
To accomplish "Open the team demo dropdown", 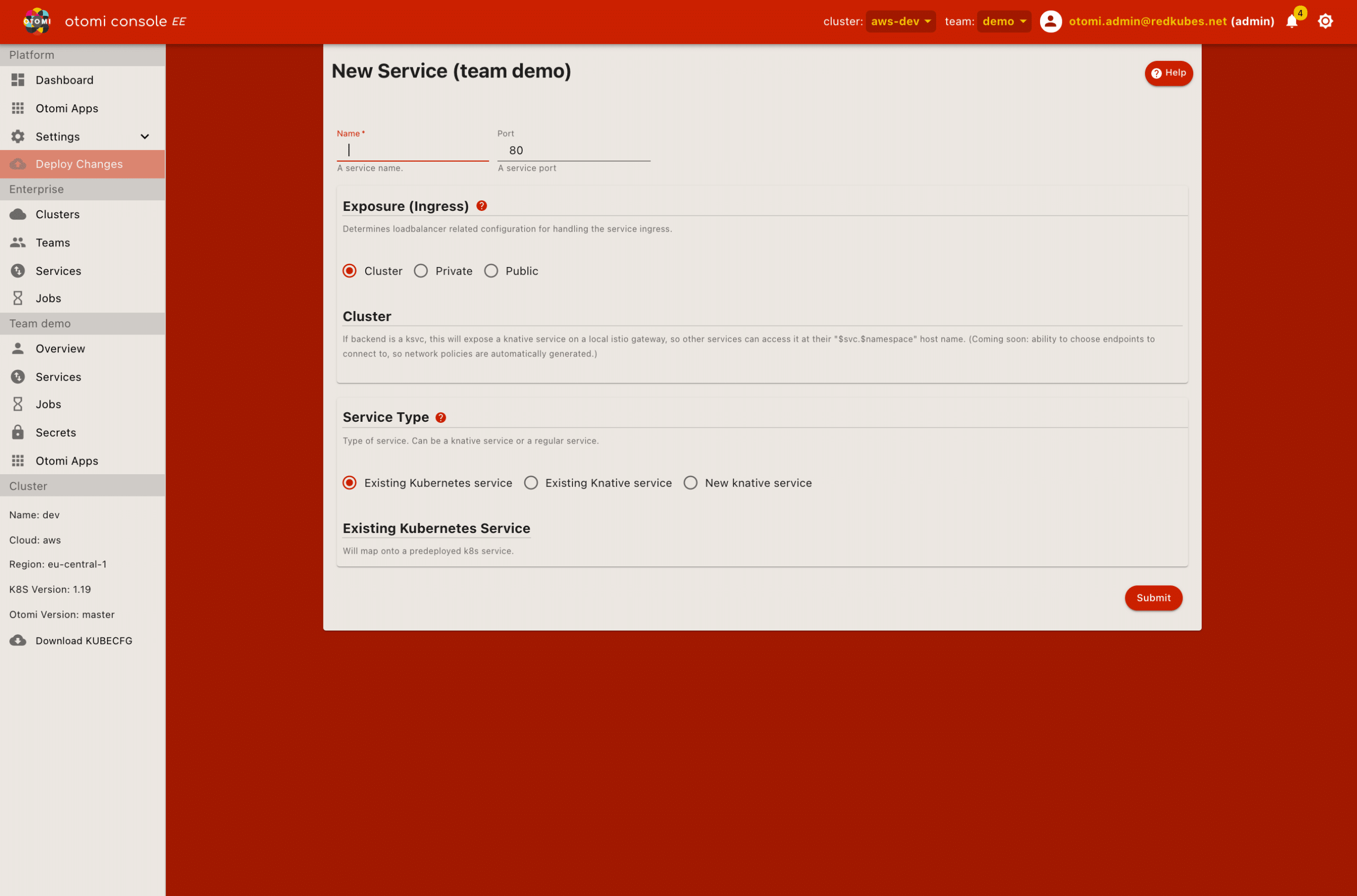I will click(x=1004, y=21).
